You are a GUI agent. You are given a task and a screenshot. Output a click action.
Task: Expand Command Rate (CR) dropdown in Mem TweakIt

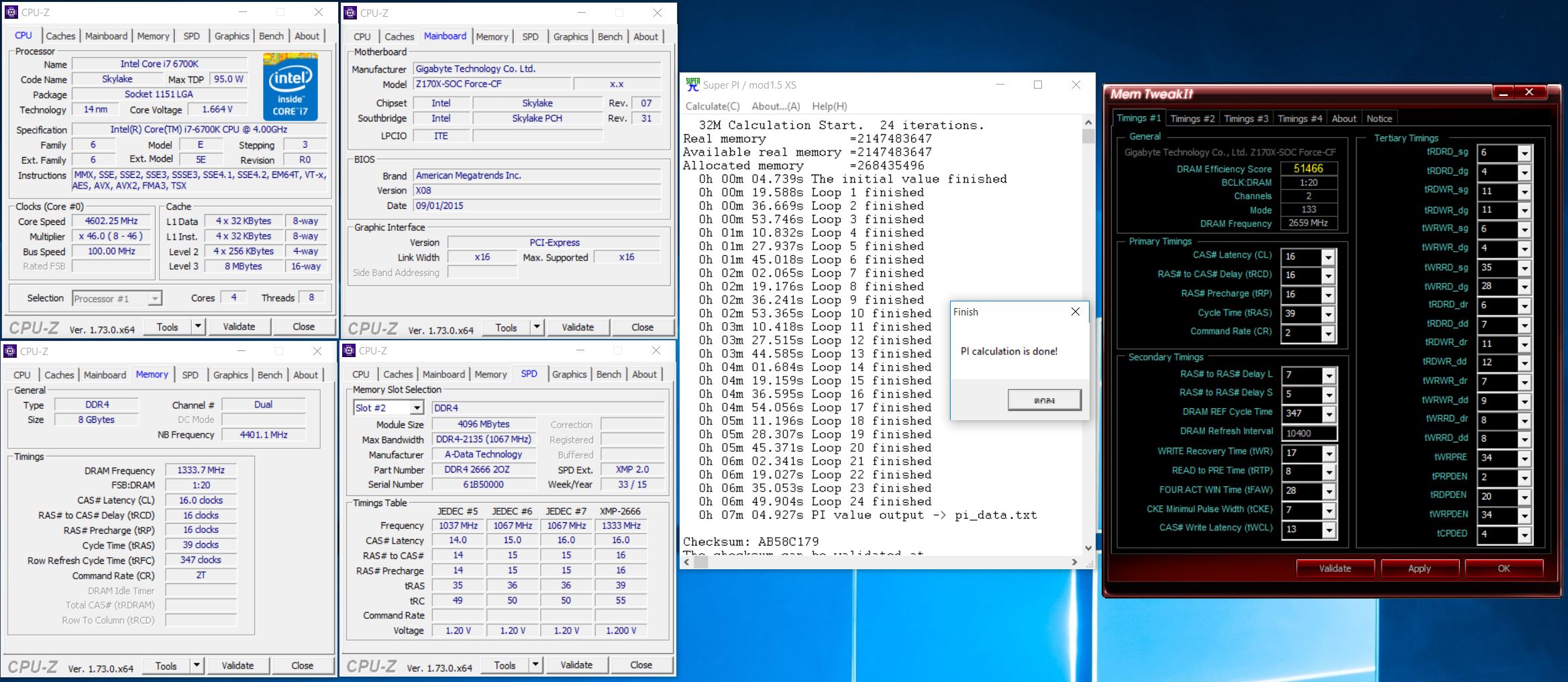point(1328,333)
